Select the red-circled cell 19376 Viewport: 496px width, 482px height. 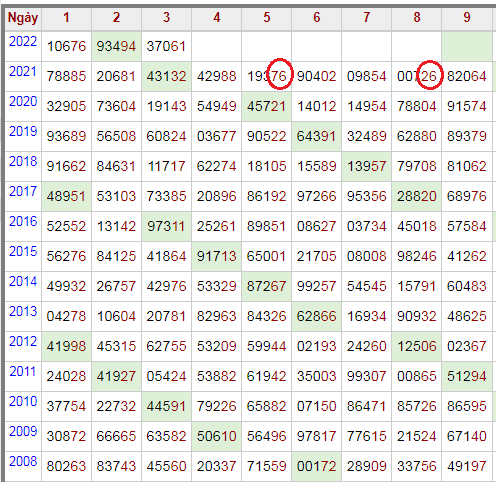(x=266, y=76)
